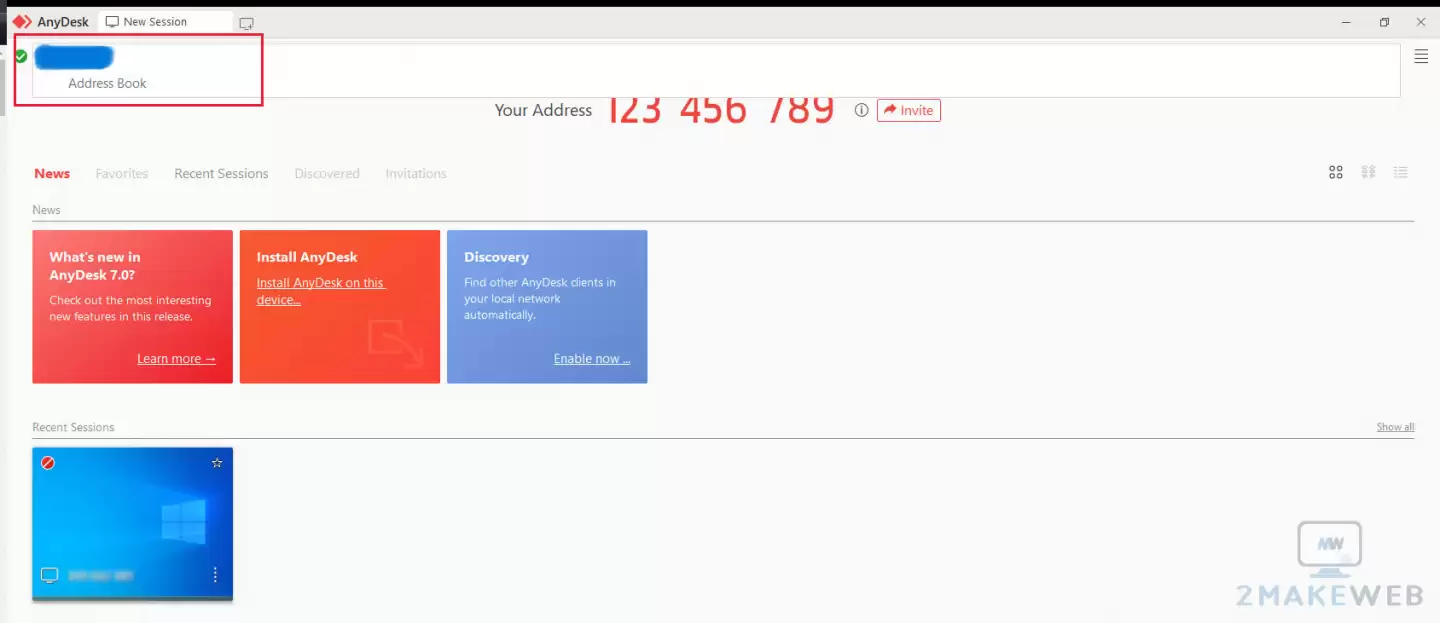The height and width of the screenshot is (623, 1440).
Task: Click the monitor icon on session tile
Action: click(49, 575)
